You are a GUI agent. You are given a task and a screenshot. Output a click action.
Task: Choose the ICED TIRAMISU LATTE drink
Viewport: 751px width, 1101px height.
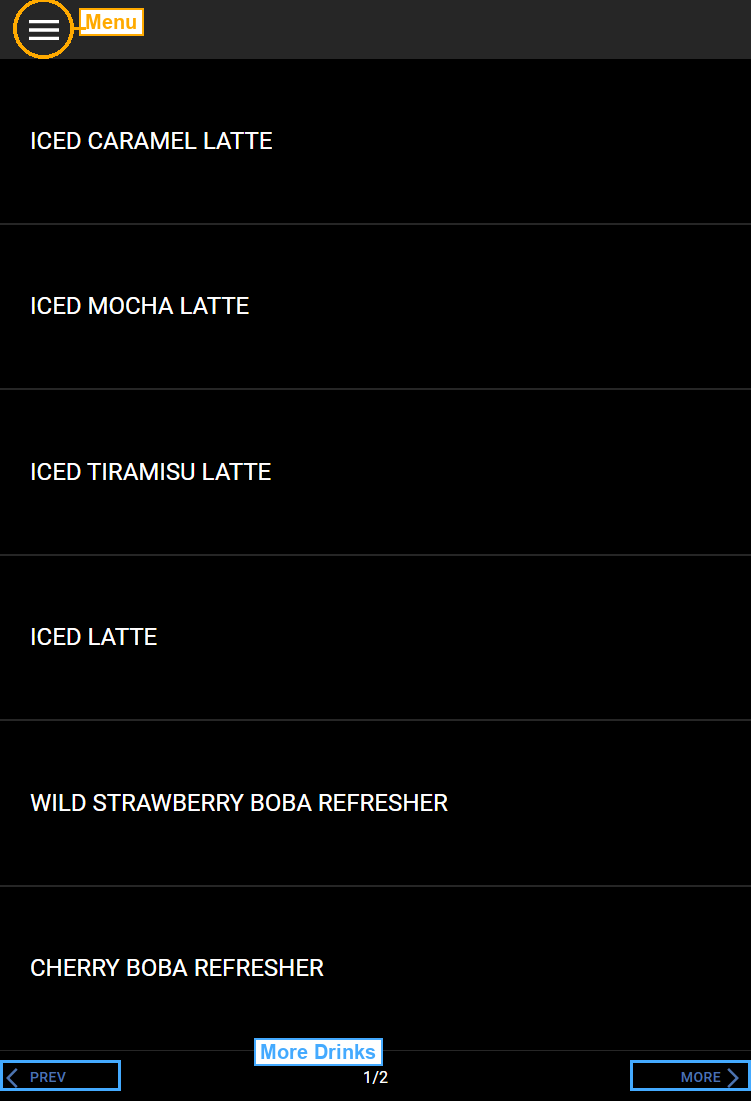pos(151,471)
